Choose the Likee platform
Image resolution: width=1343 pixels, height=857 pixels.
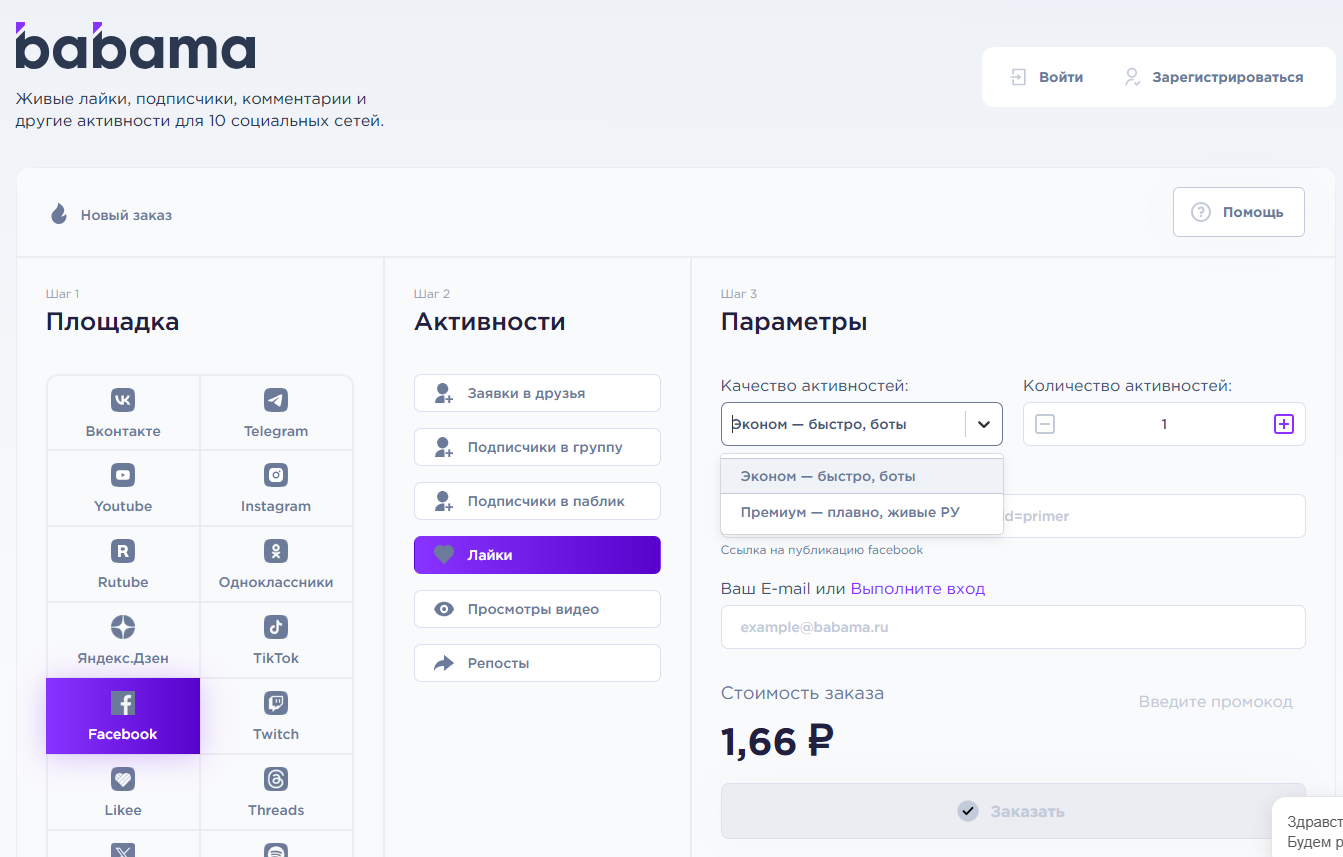coord(123,792)
